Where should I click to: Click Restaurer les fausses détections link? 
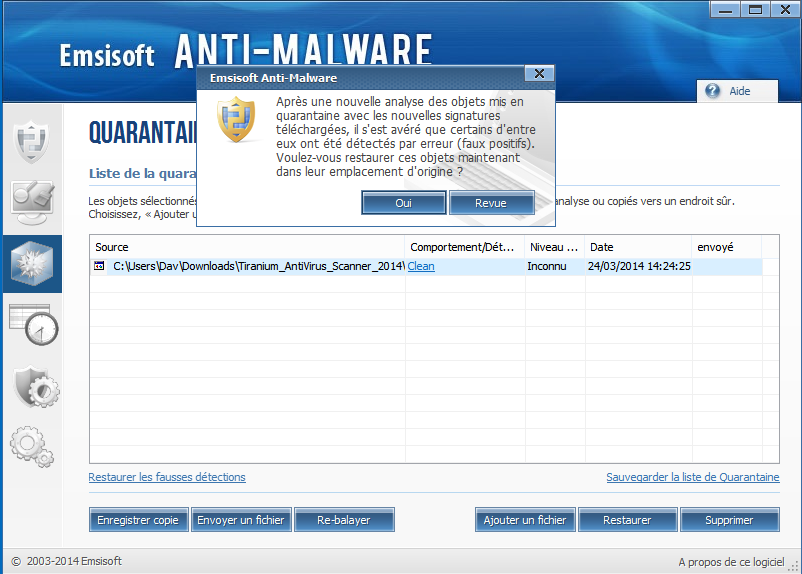(x=167, y=477)
